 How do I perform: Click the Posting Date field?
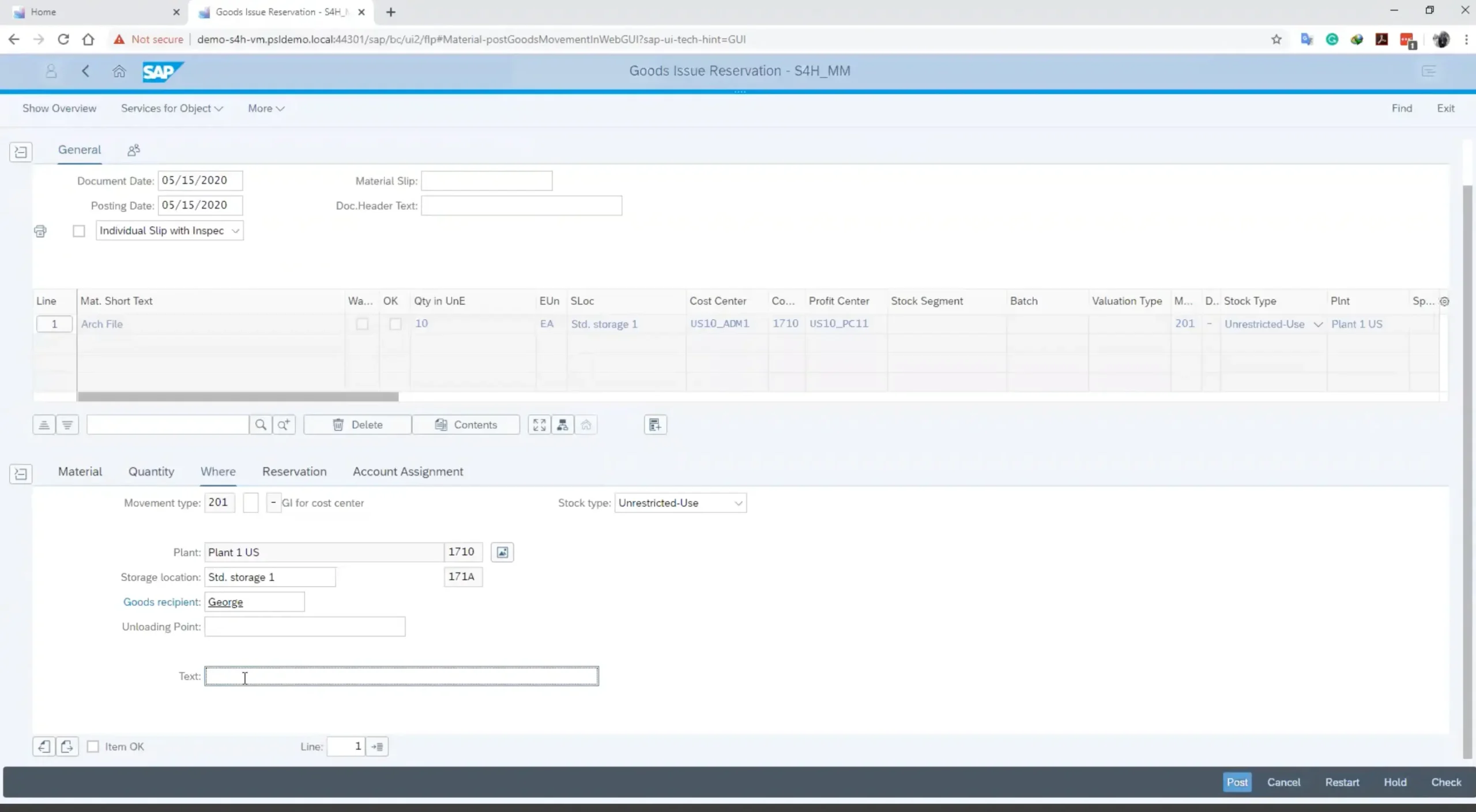200,206
